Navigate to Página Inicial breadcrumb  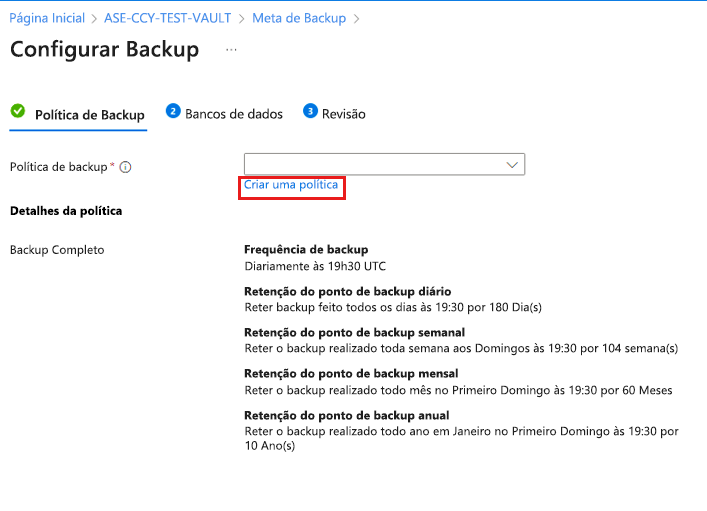click(x=47, y=18)
